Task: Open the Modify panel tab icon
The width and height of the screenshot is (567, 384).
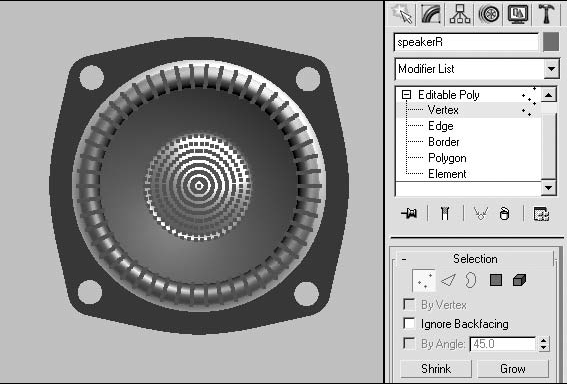Action: coord(431,14)
